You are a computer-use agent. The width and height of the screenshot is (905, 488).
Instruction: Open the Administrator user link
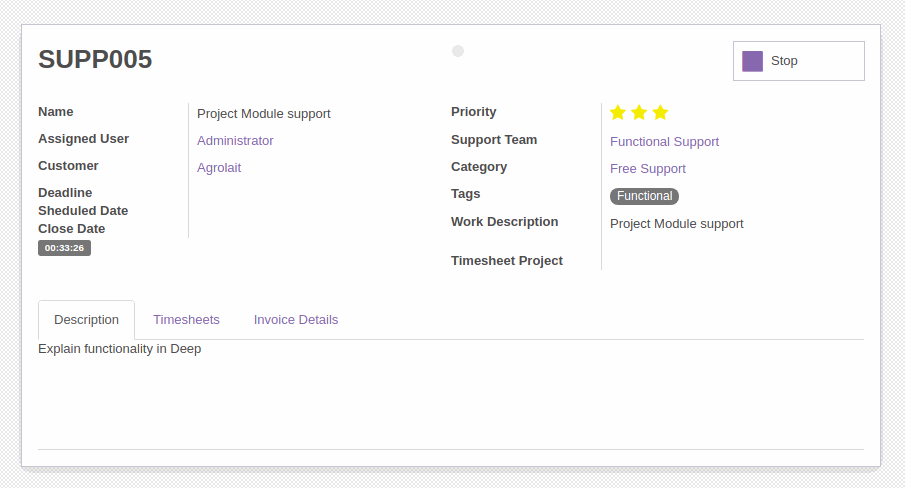pos(235,141)
